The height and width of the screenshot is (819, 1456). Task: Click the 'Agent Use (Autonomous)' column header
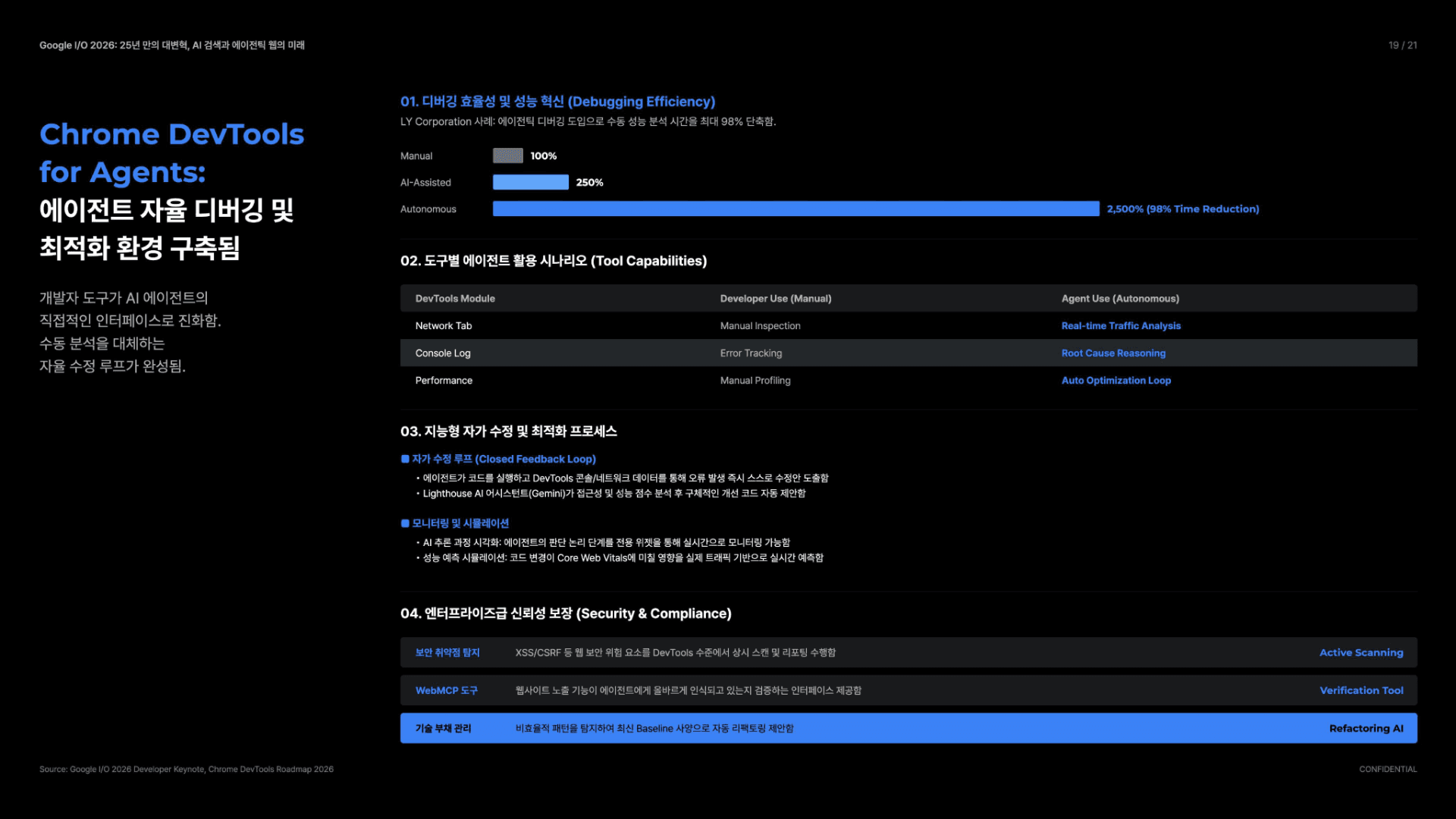[1120, 298]
